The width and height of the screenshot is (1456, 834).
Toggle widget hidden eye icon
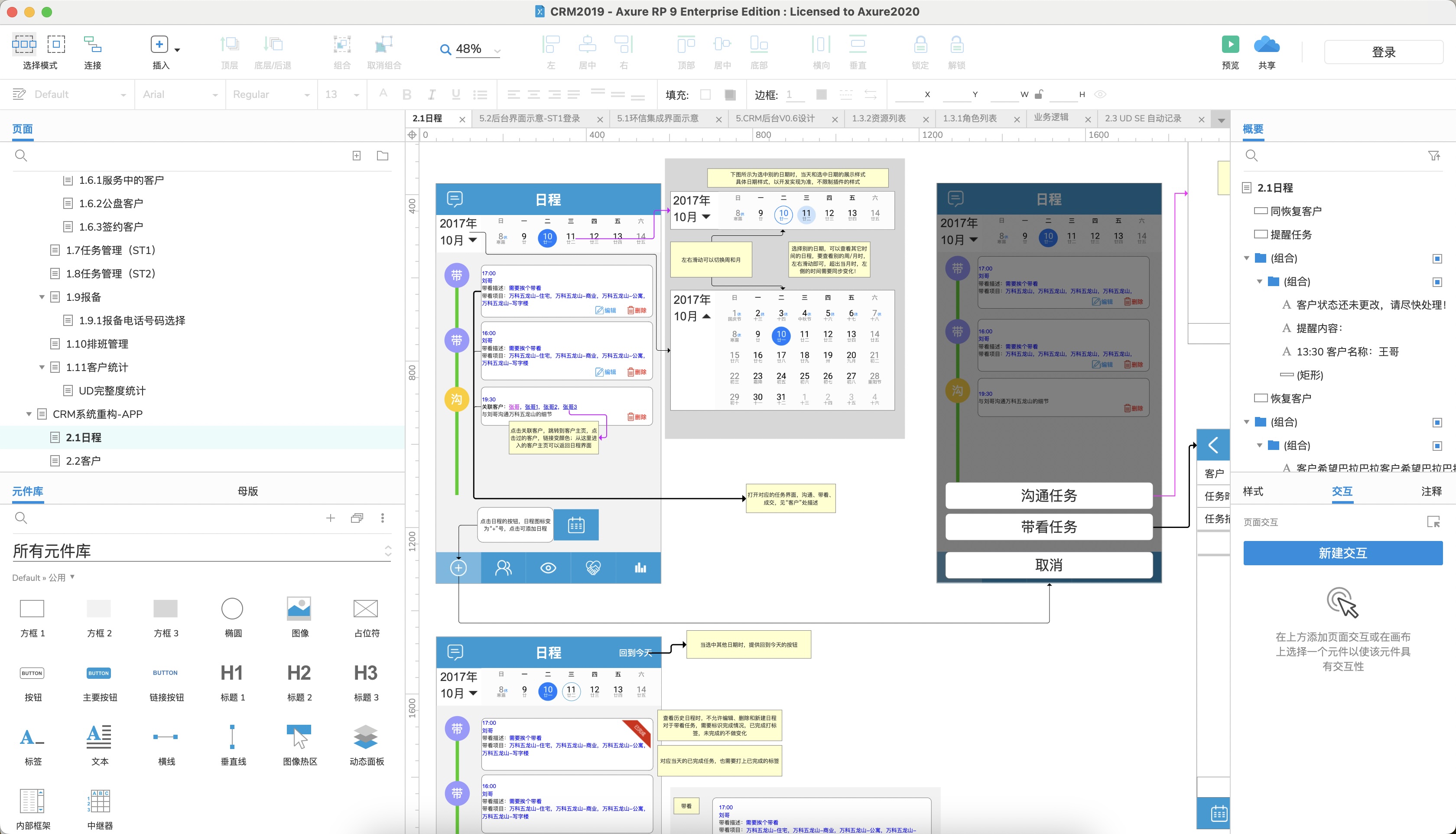tap(1100, 94)
